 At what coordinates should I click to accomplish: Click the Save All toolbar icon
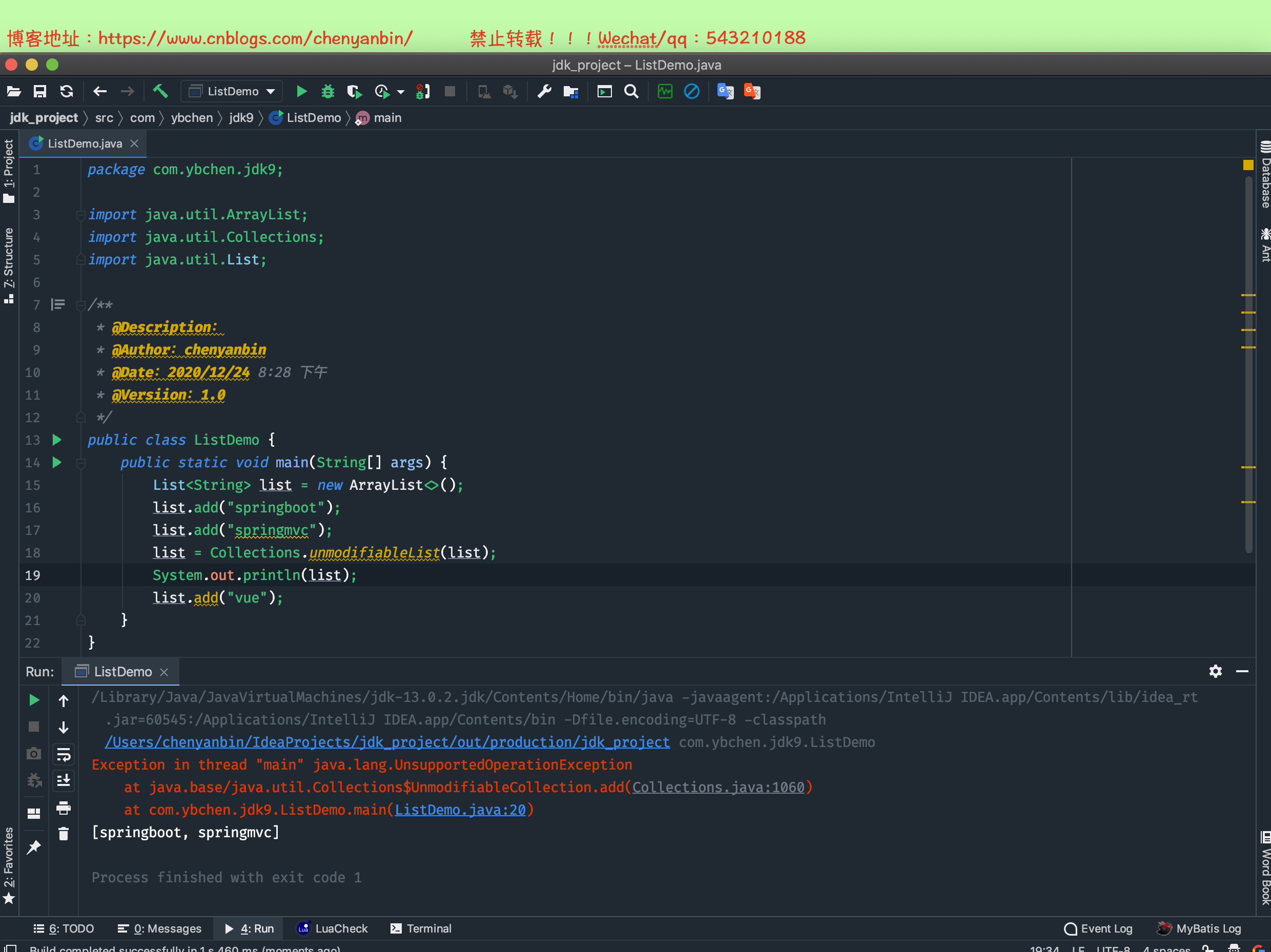[x=39, y=91]
